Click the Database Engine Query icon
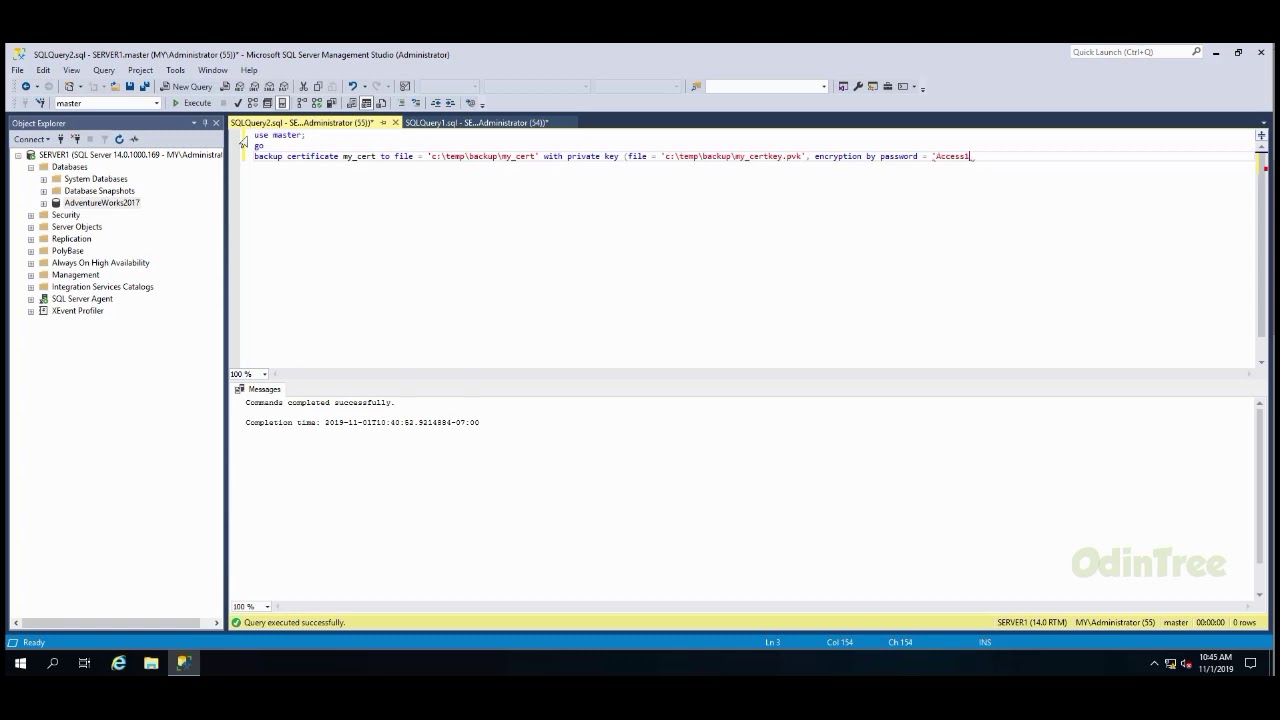Viewport: 1280px width, 720px height. pos(225,86)
